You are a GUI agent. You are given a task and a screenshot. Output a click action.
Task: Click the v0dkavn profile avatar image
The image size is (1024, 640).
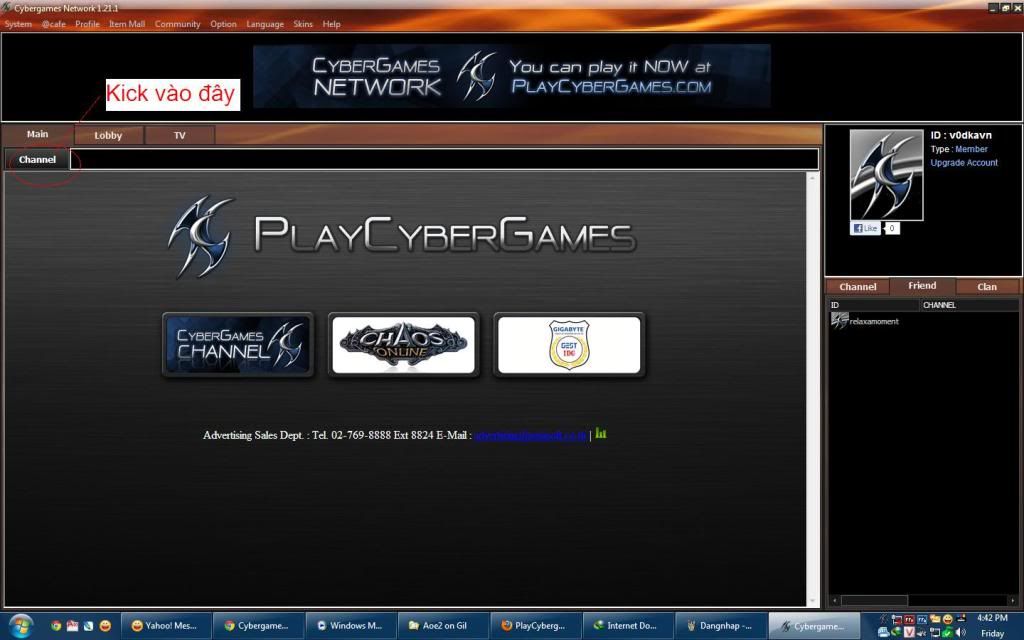[886, 175]
